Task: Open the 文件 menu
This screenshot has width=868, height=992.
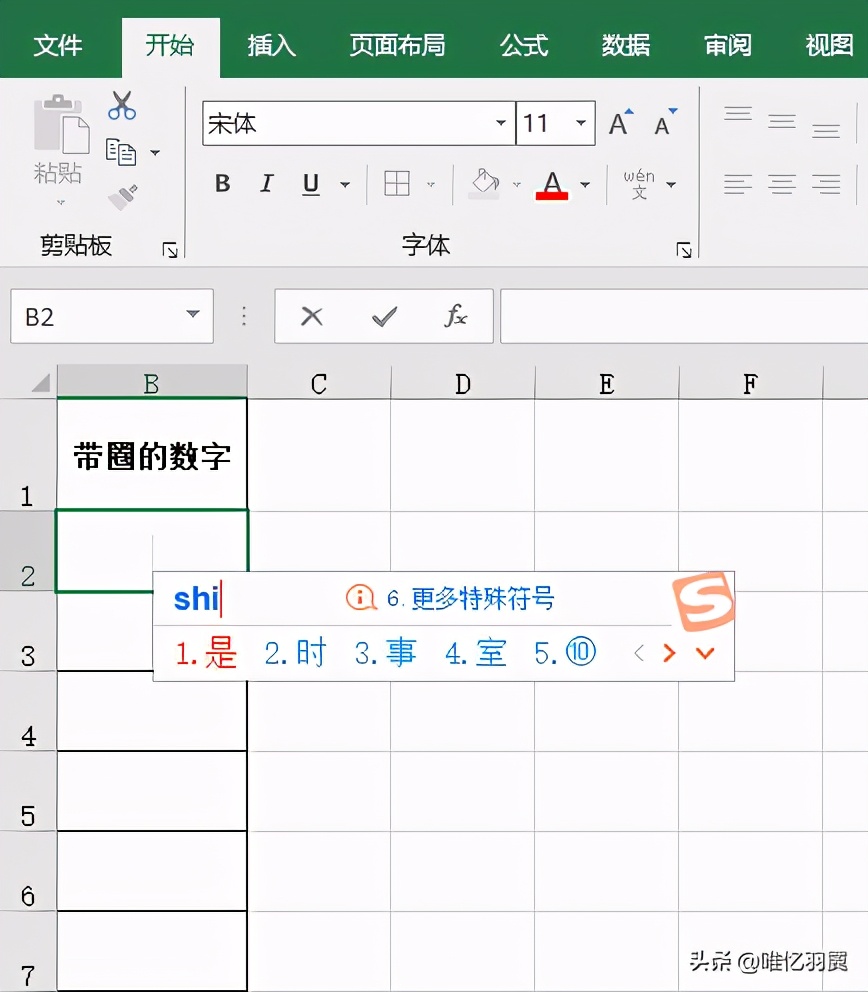Action: (x=58, y=46)
